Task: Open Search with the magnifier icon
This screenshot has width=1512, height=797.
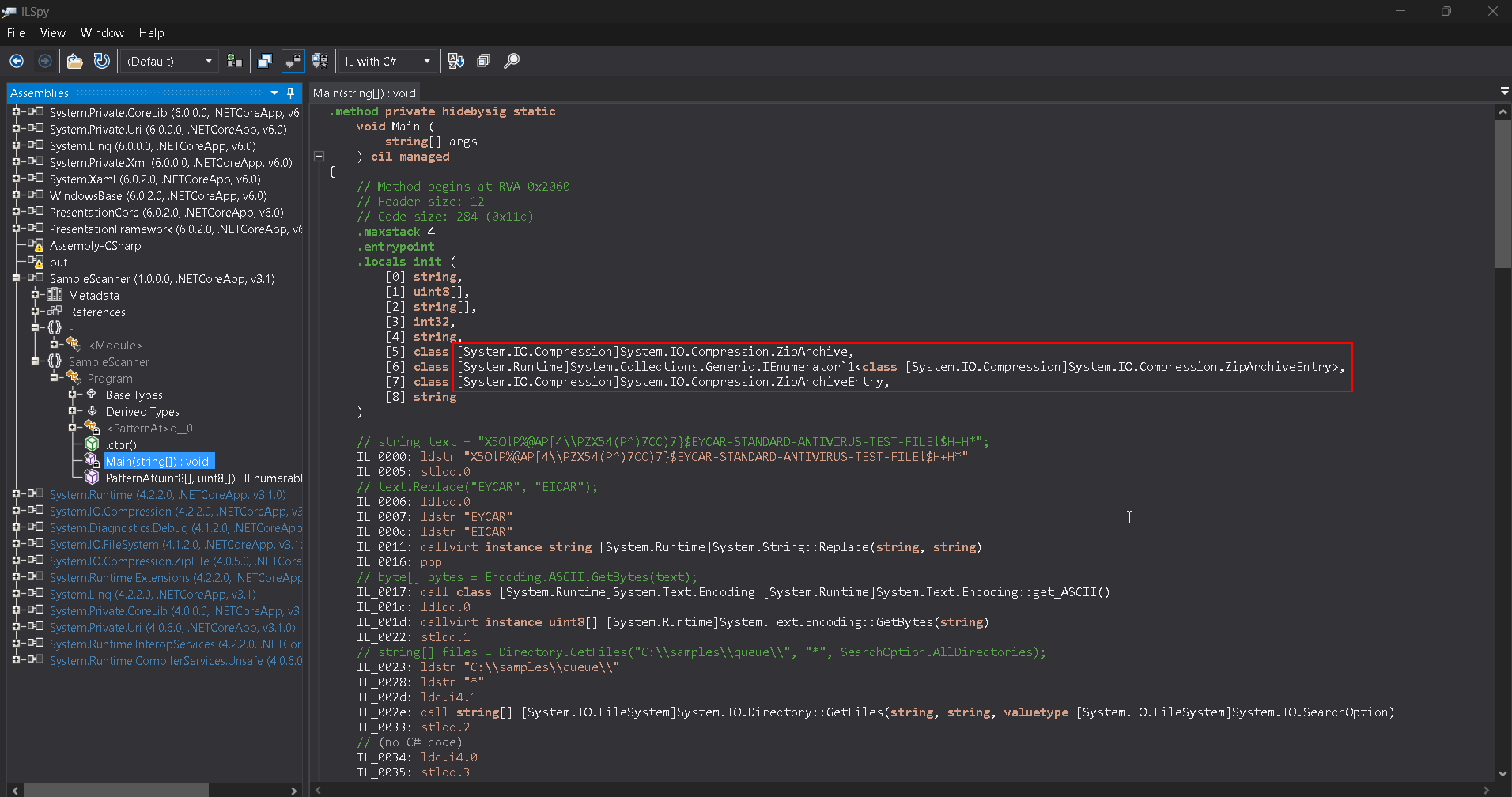Action: (512, 61)
